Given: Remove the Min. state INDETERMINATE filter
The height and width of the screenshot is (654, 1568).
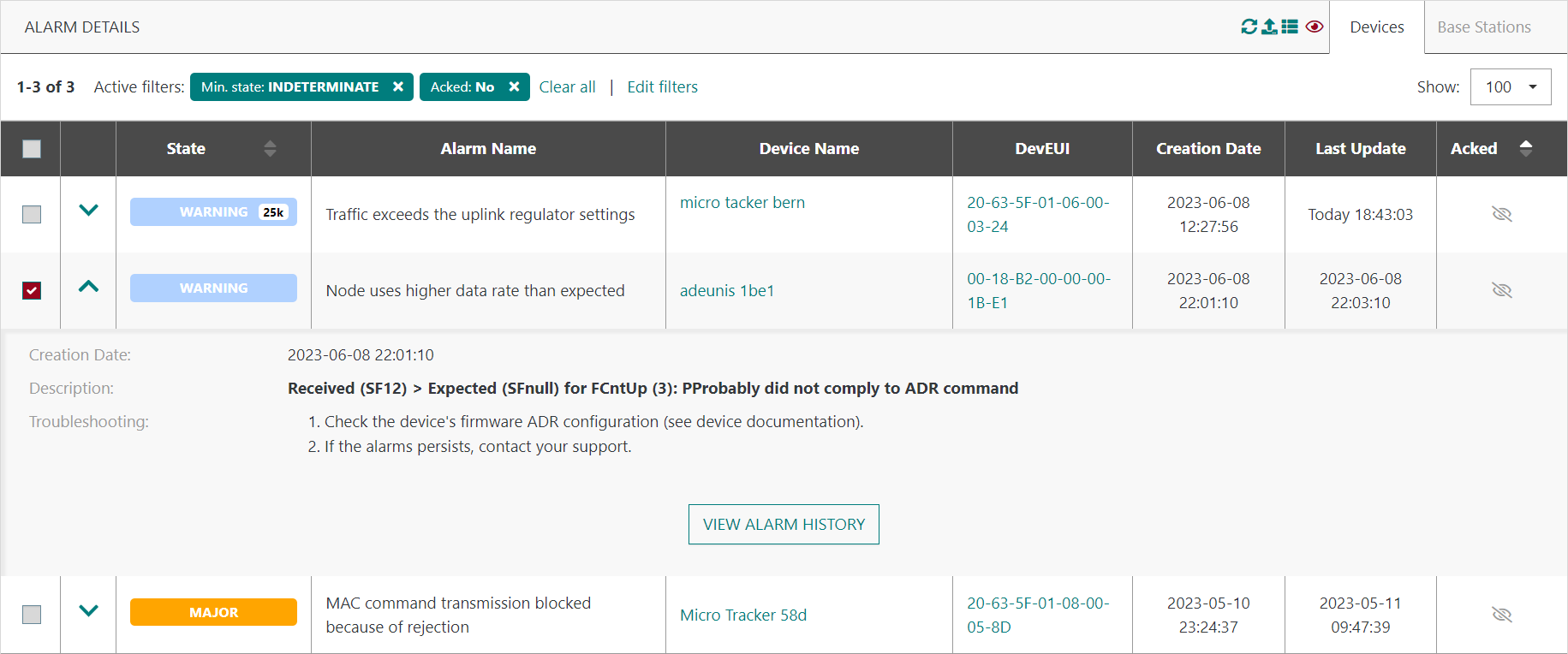Looking at the screenshot, I should (398, 86).
